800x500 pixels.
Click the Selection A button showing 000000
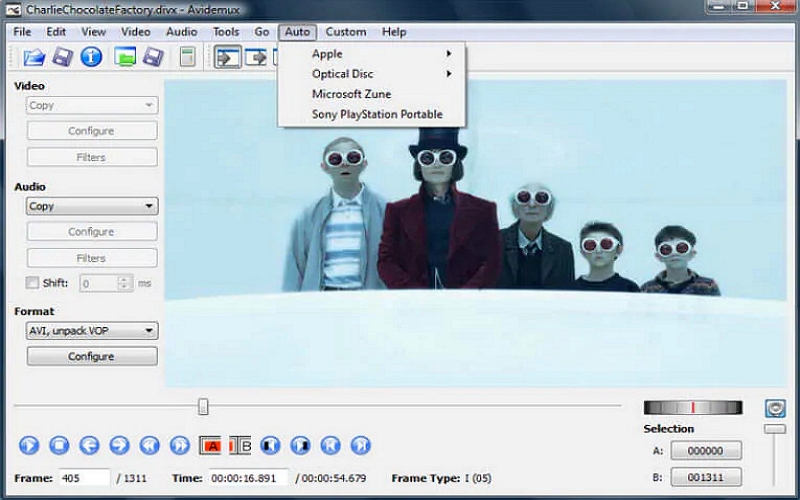[x=706, y=451]
